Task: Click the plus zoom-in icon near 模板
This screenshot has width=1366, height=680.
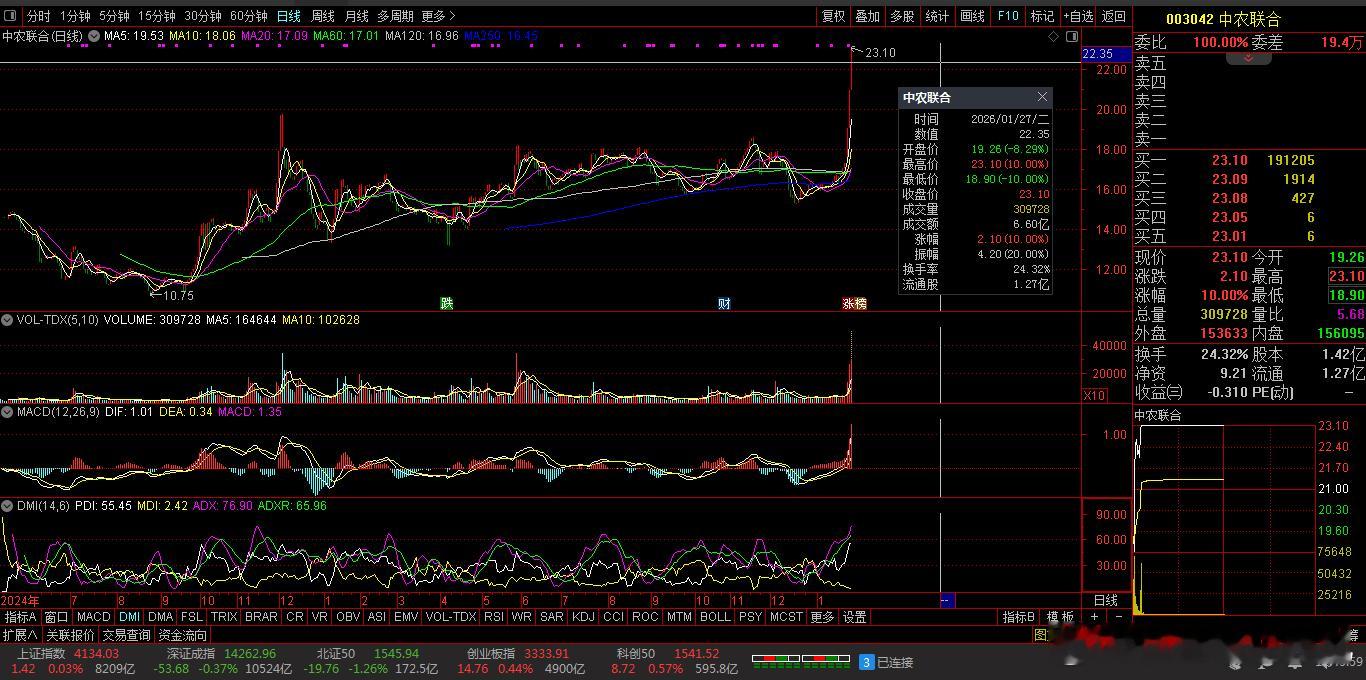Action: coord(1094,617)
